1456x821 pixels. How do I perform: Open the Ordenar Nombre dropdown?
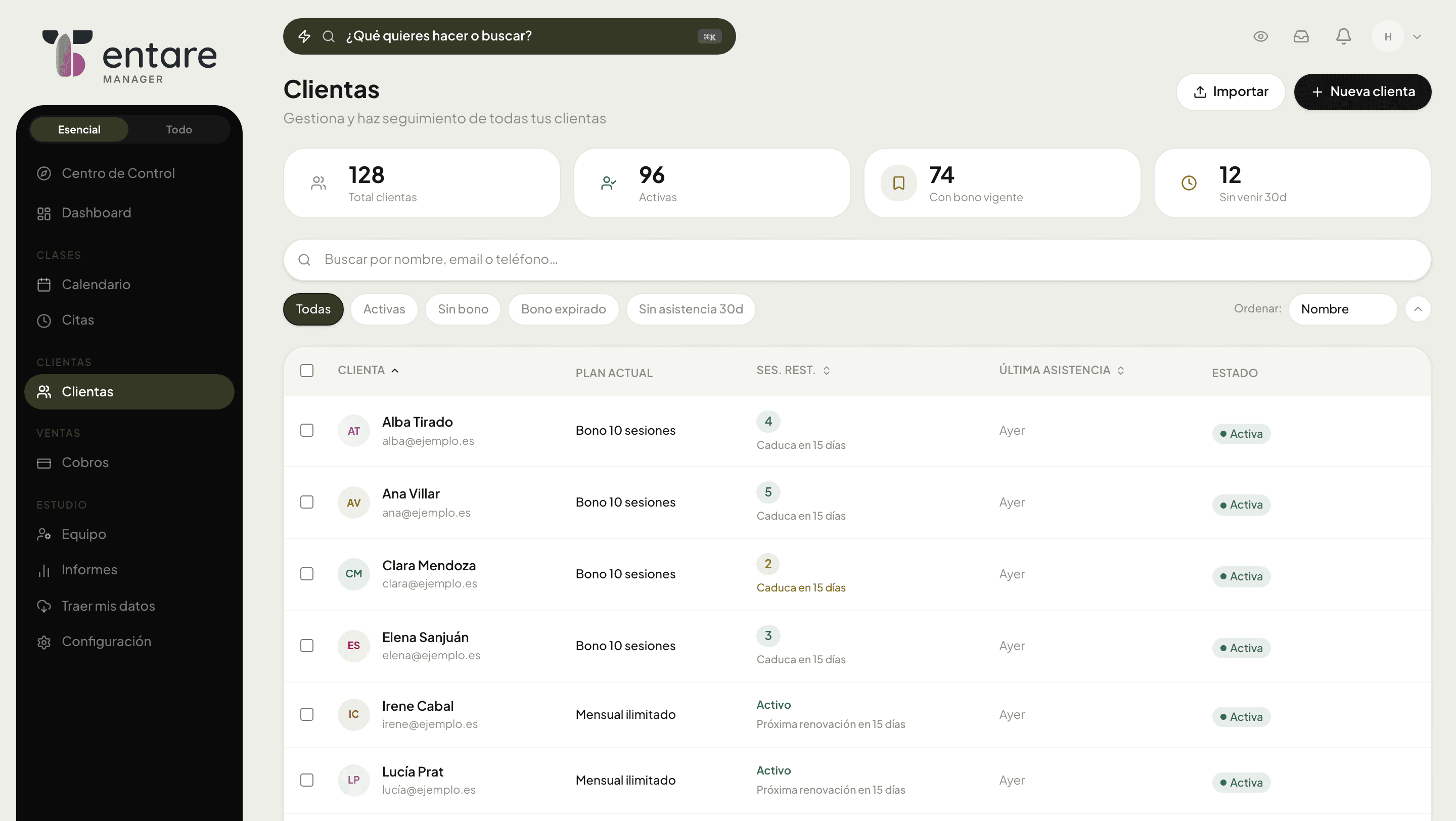tap(1343, 309)
